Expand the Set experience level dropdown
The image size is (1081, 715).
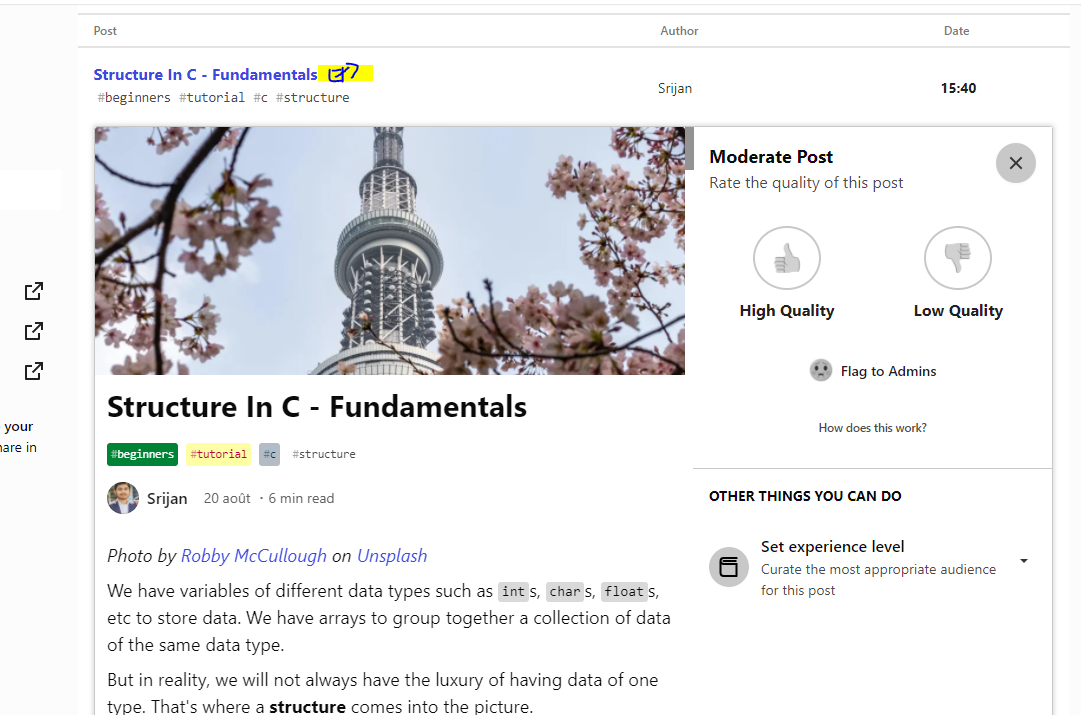[x=1023, y=561]
